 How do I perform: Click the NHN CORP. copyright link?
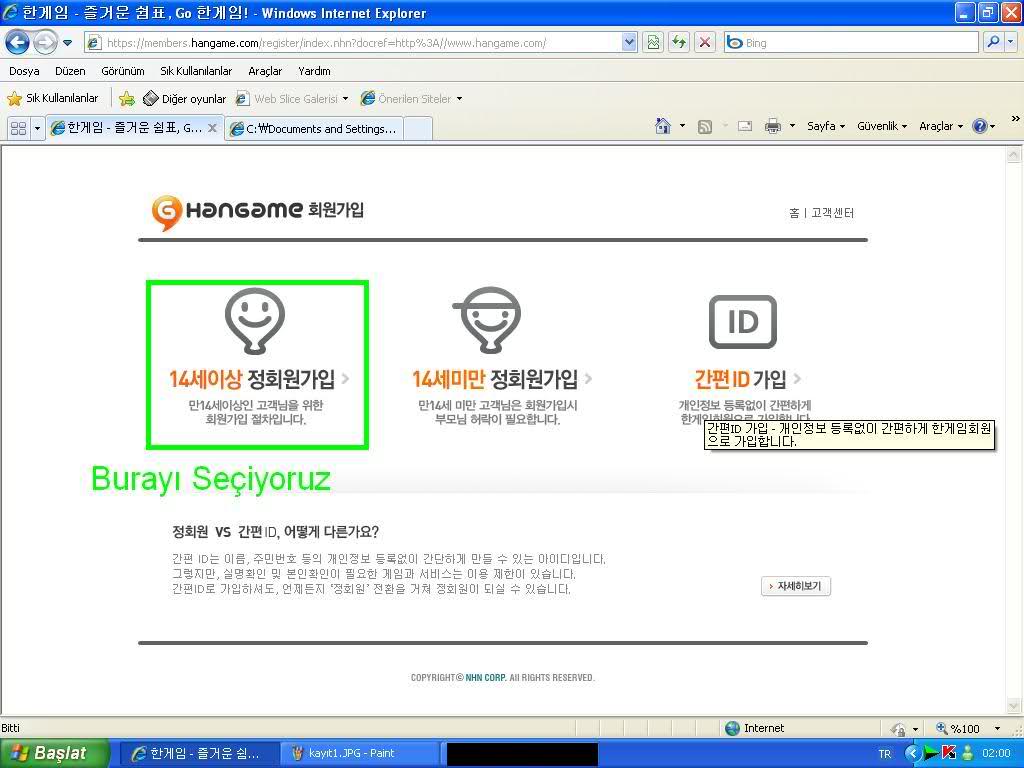[x=485, y=678]
